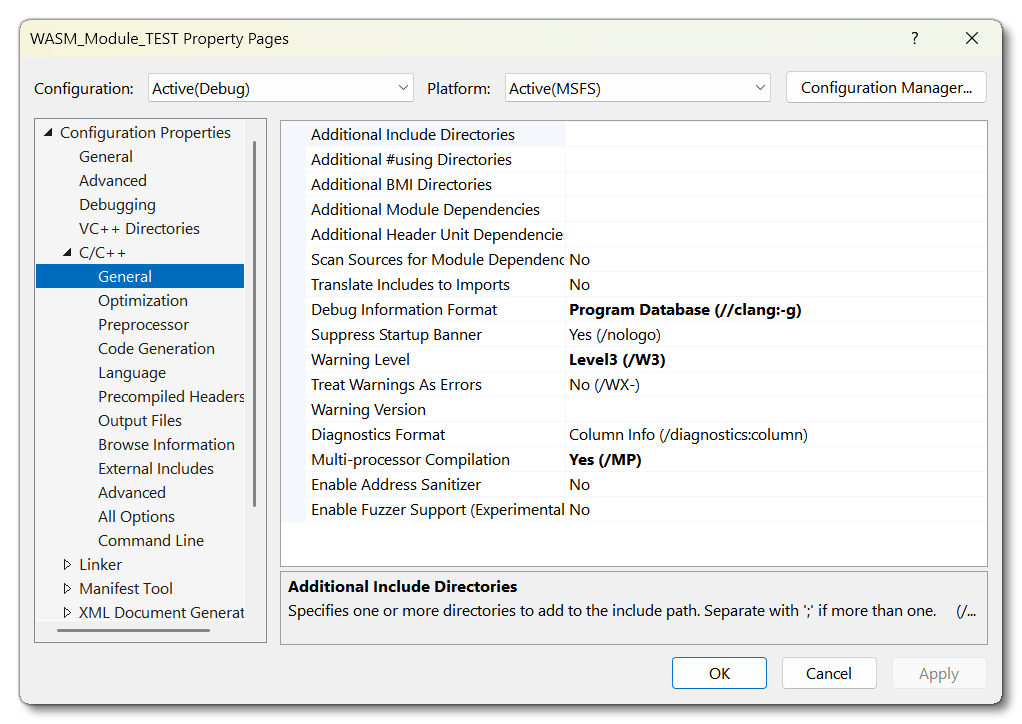Select VC++ Directories in the tree

(139, 229)
